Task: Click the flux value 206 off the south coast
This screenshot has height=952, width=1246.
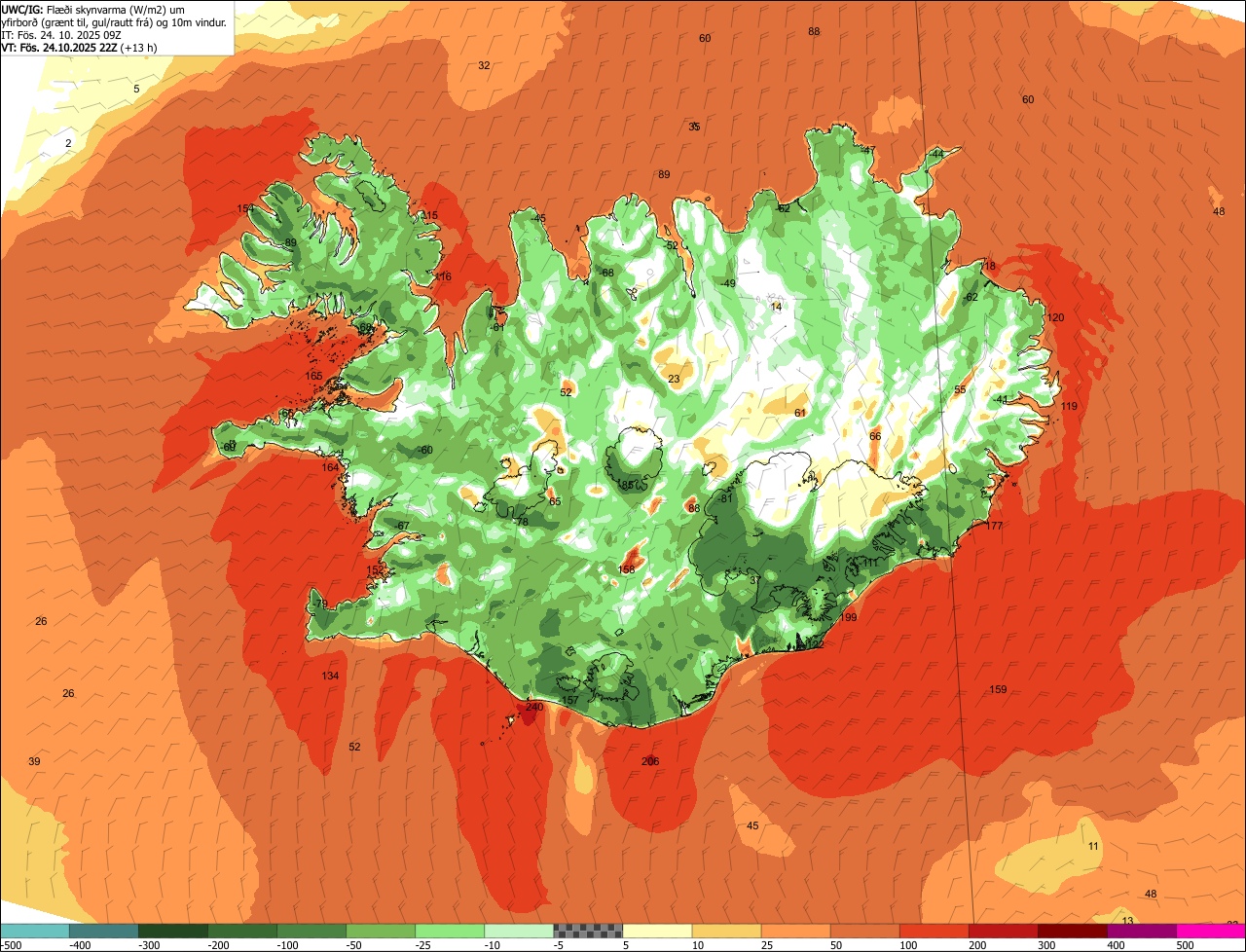Action: [650, 761]
